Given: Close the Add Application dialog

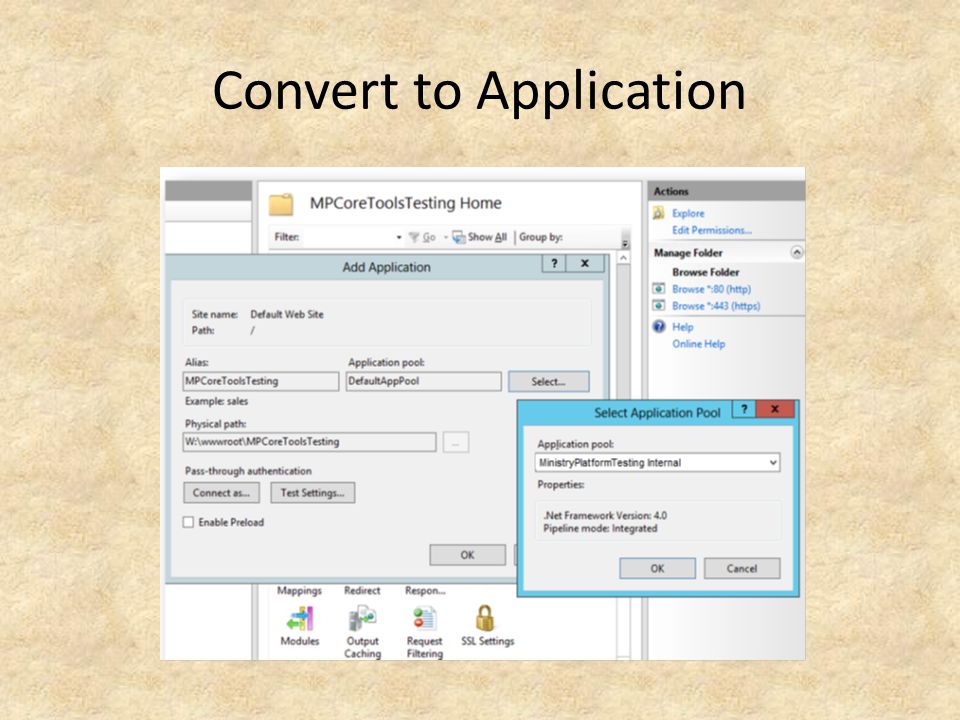Looking at the screenshot, I should pyautogui.click(x=585, y=263).
